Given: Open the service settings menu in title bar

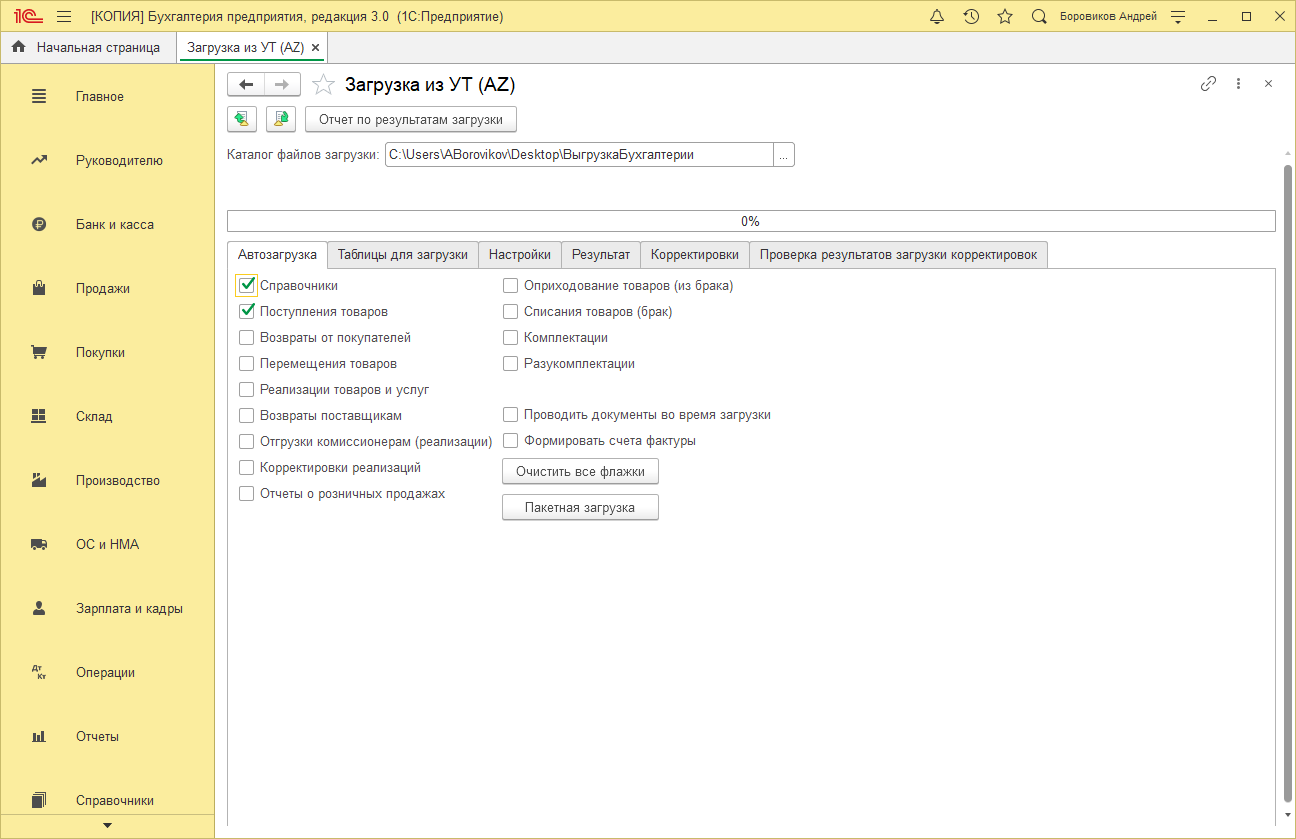Looking at the screenshot, I should (x=1178, y=17).
